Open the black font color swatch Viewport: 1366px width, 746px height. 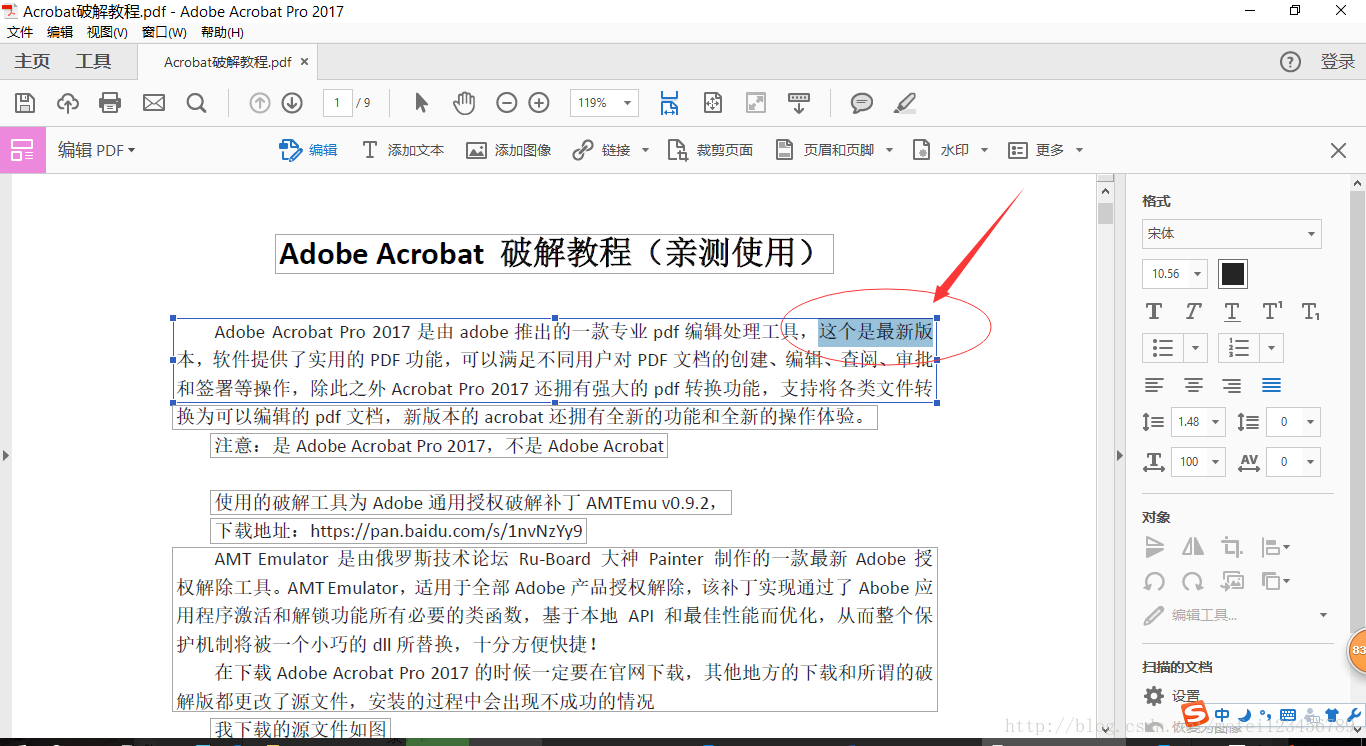click(1233, 274)
